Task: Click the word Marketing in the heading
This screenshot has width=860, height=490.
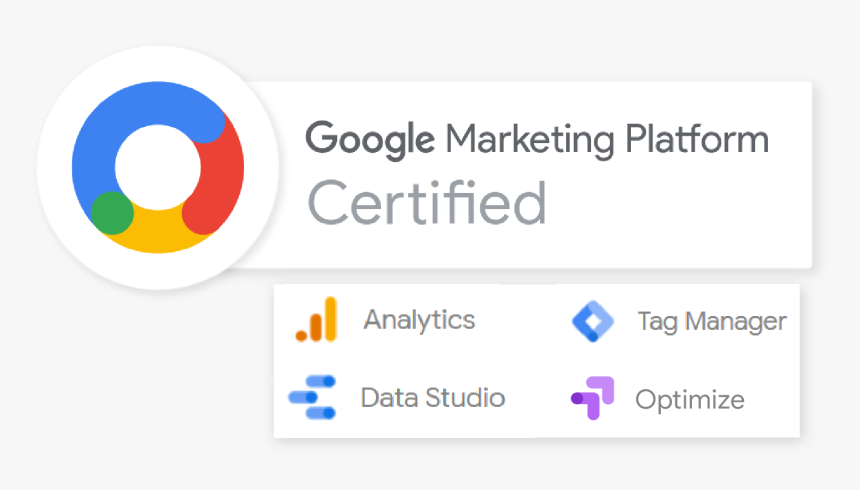Action: coord(530,140)
